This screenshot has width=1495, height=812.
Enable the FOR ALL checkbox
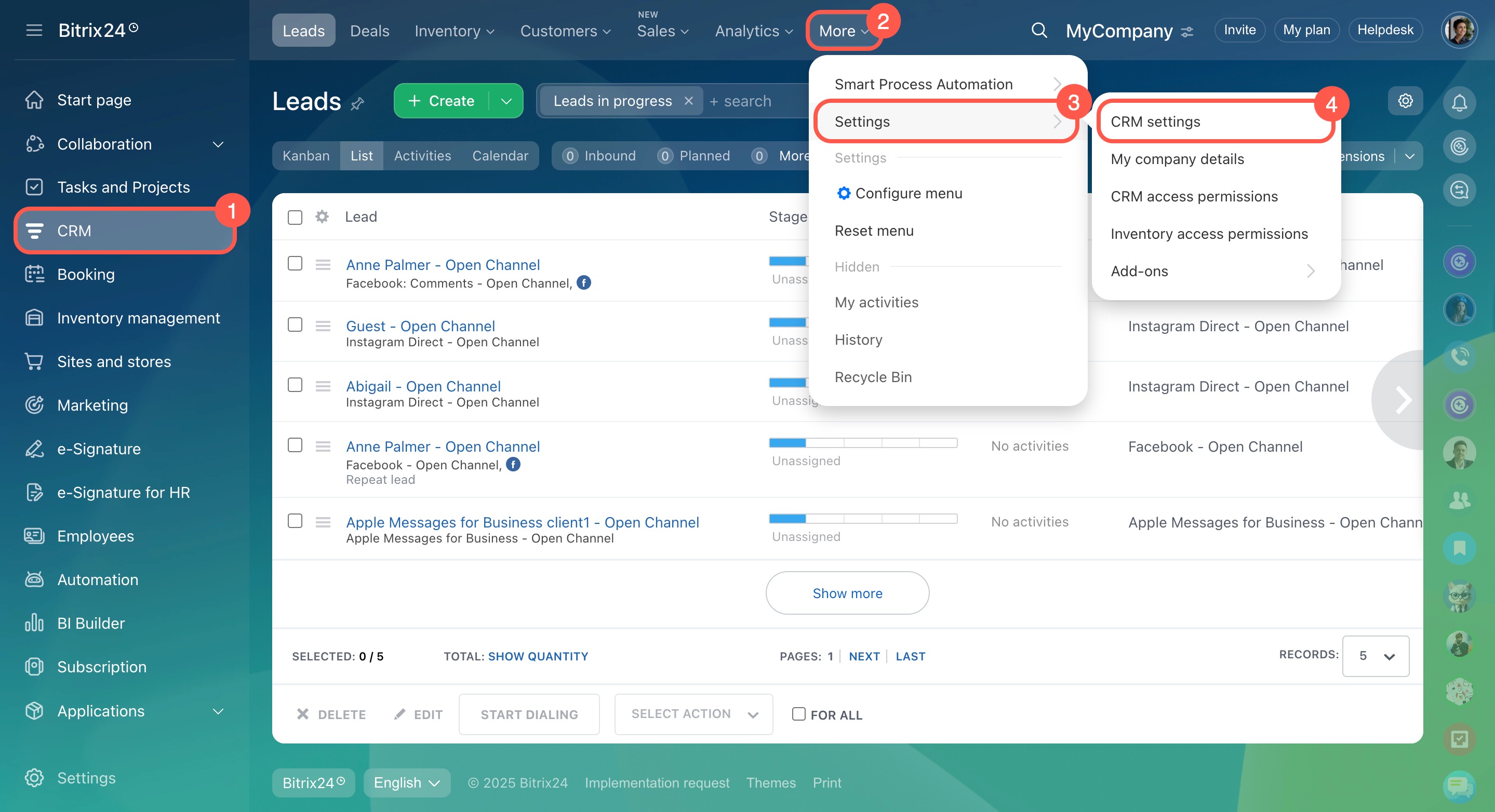[x=798, y=714]
